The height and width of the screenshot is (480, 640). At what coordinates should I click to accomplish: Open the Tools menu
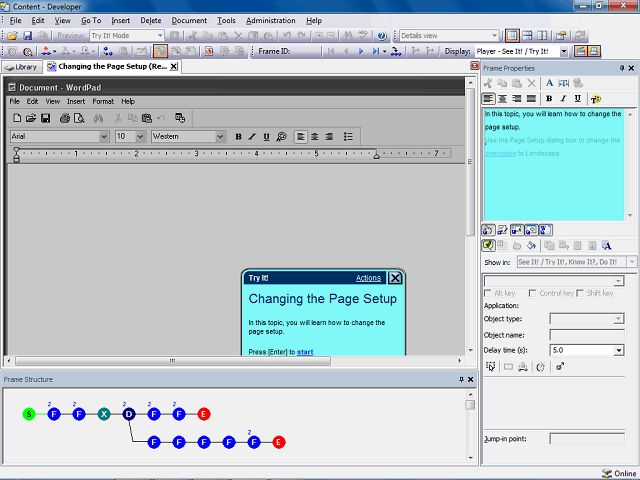(226, 20)
